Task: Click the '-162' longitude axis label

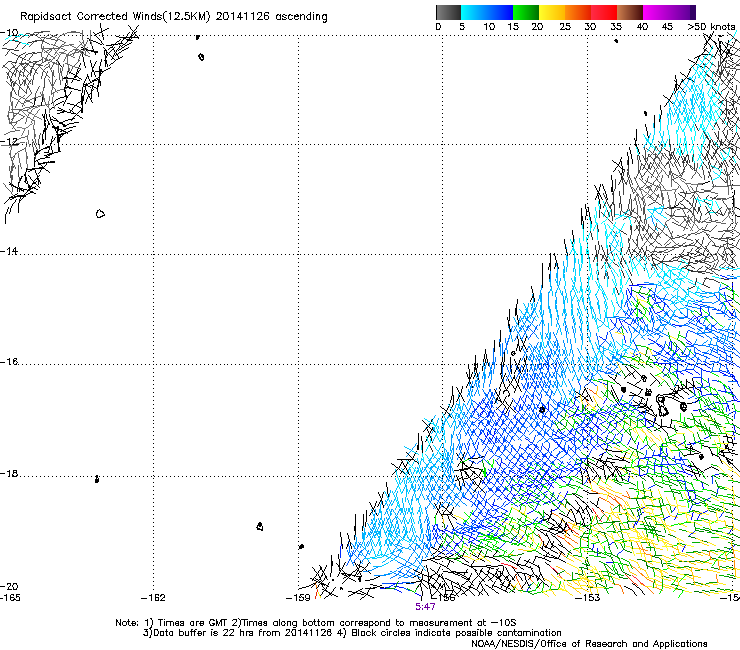Action: click(x=153, y=598)
